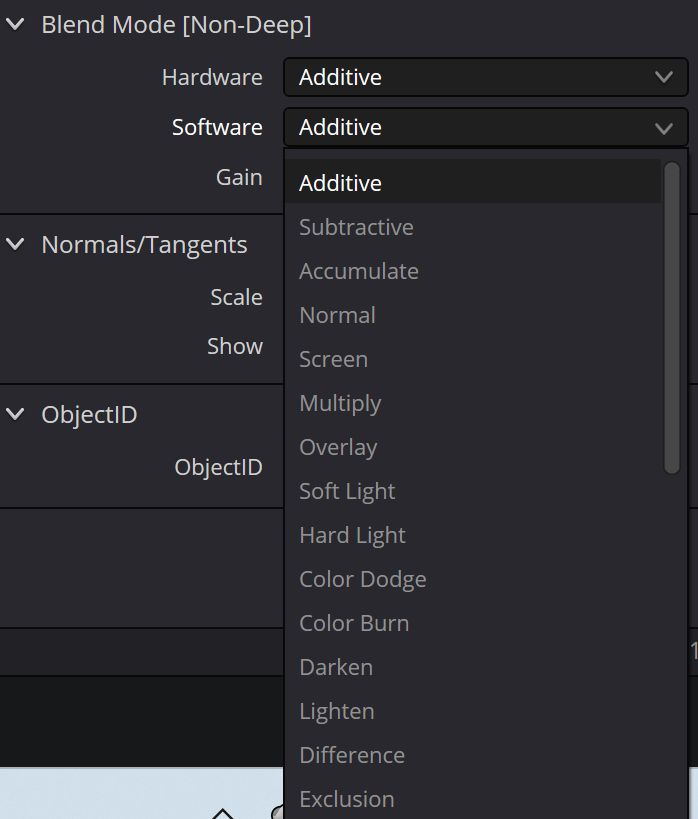Pick the Darken blend mode
The image size is (698, 819).
pos(473,667)
